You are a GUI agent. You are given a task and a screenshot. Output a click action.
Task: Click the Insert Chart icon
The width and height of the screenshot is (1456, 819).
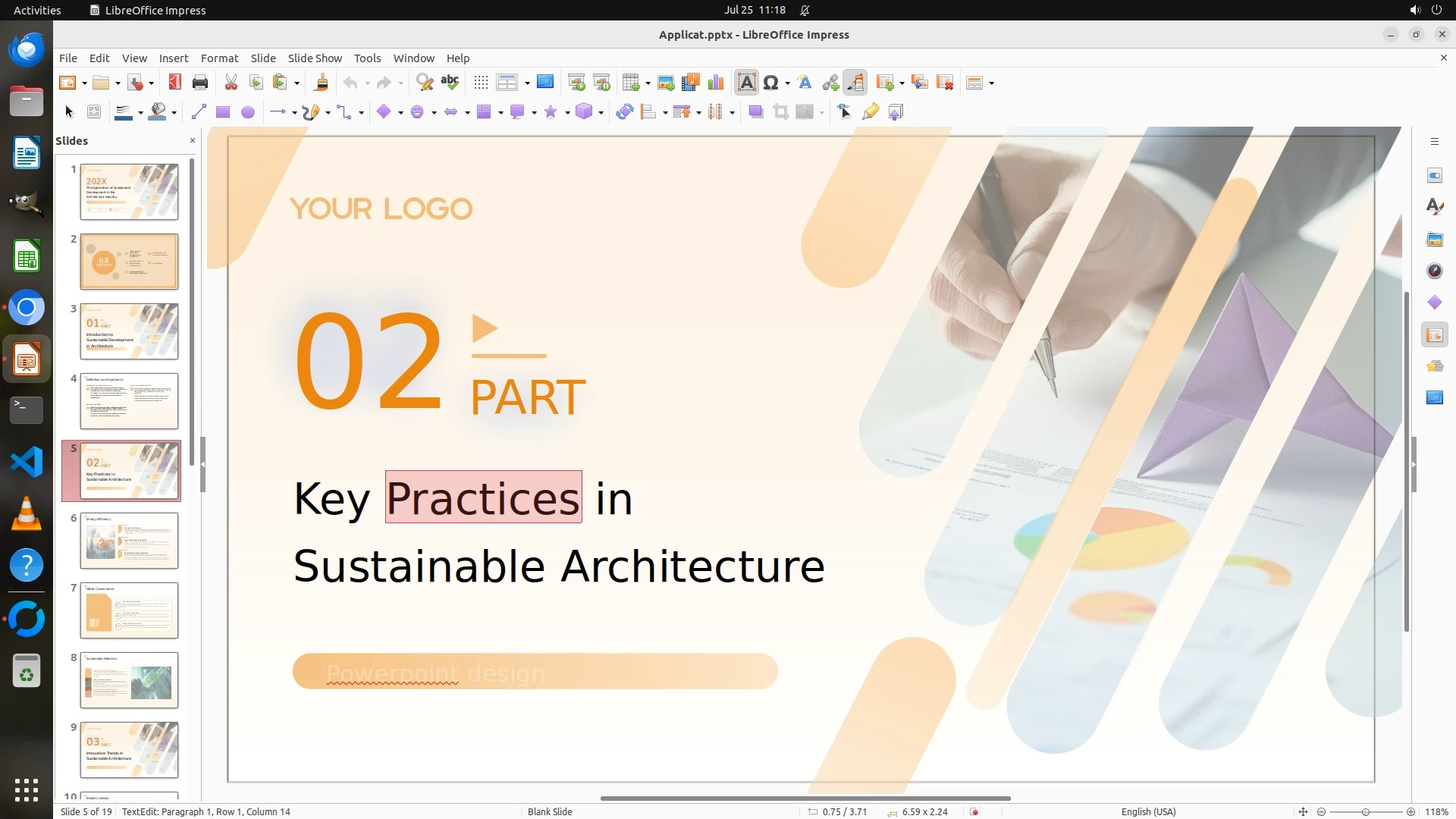(715, 83)
